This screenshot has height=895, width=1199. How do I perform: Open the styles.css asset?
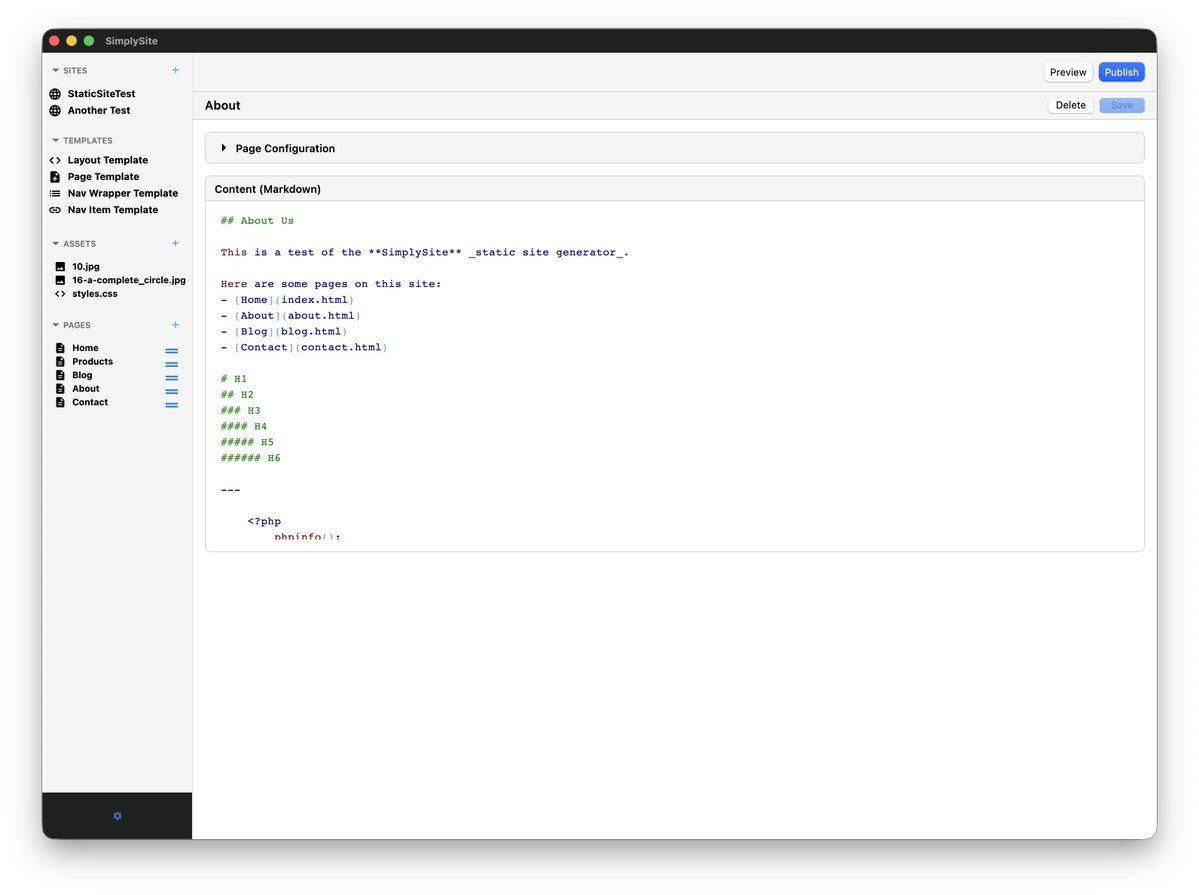pyautogui.click(x=95, y=294)
